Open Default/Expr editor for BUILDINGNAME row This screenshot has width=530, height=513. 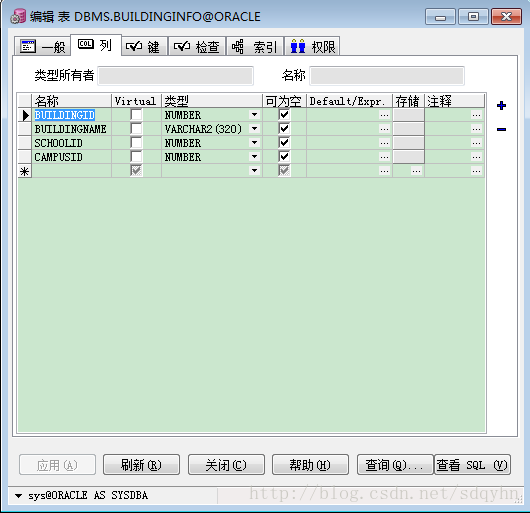pos(384,129)
